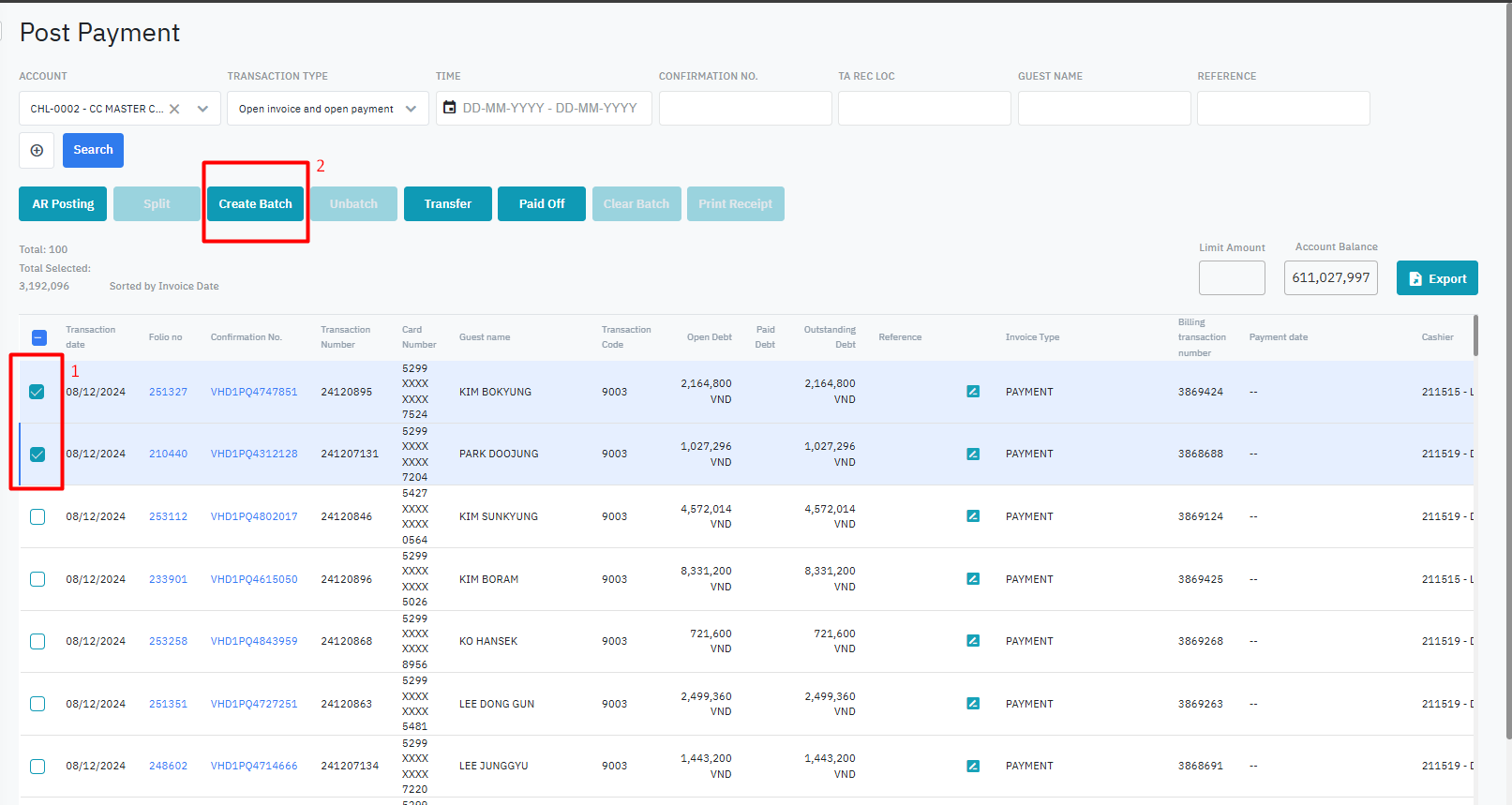This screenshot has height=805, width=1512.
Task: Click the edit icon in KO HANSEK row
Action: (973, 641)
